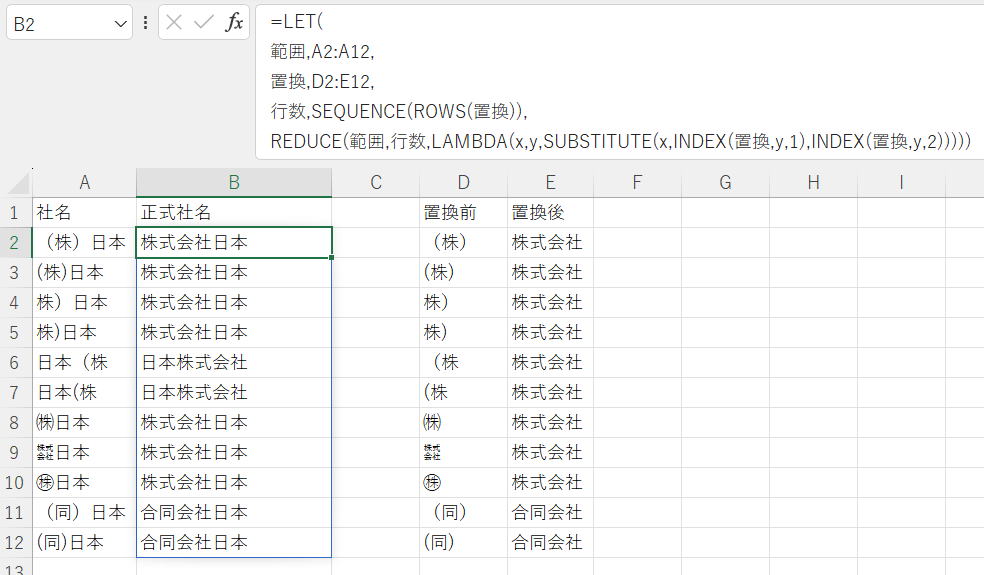Select cell D10 with ㊑ symbol
This screenshot has width=984, height=575.
[x=463, y=483]
